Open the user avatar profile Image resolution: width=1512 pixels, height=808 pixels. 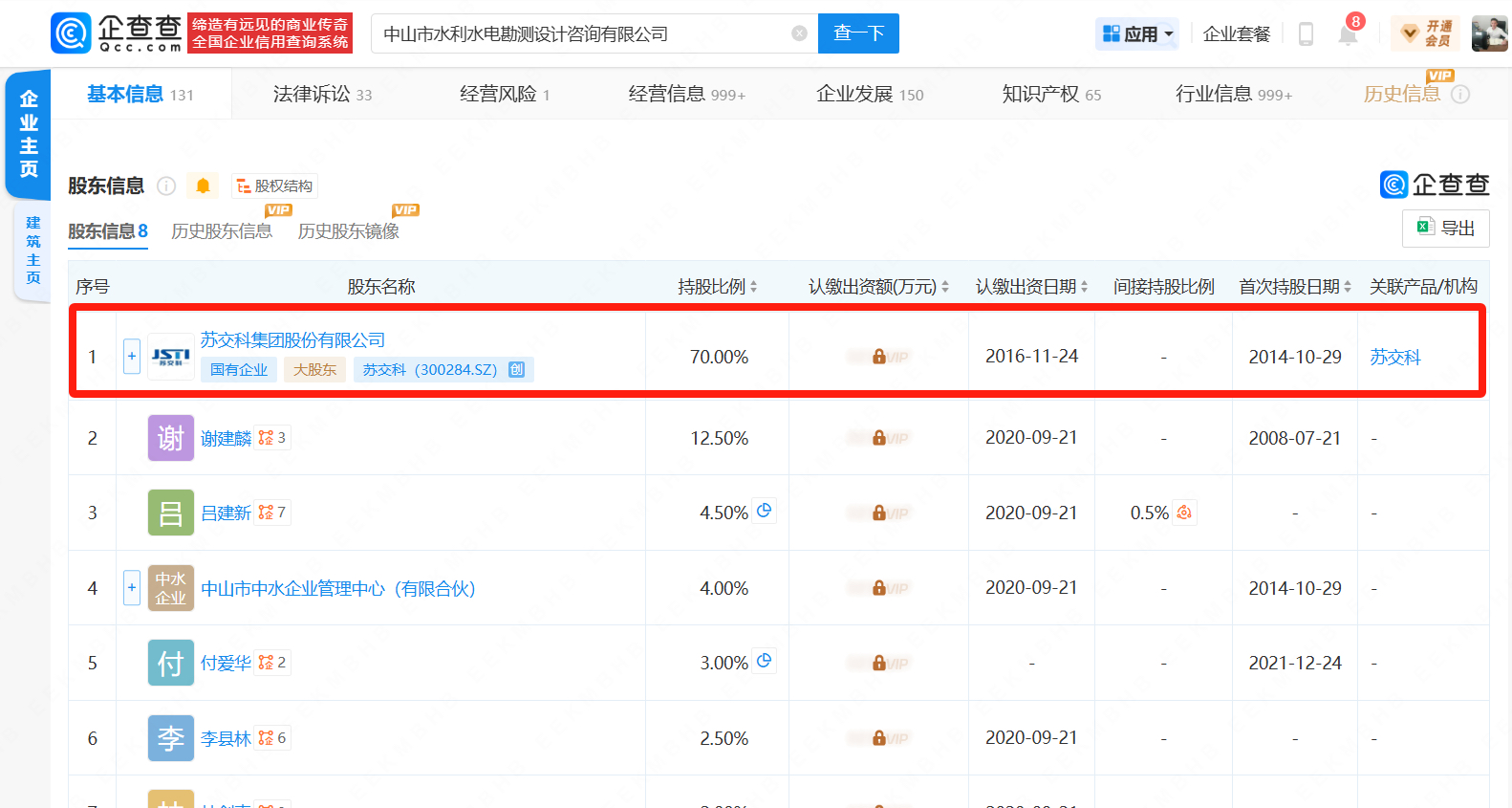click(1489, 33)
